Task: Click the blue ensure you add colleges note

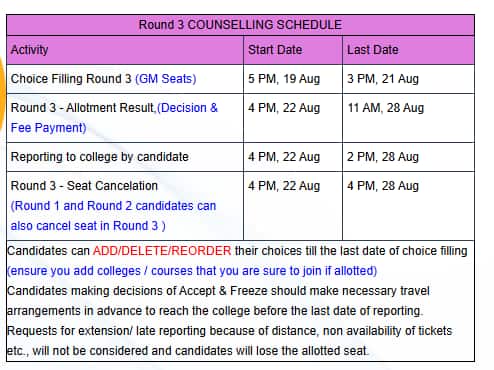Action: [192, 271]
